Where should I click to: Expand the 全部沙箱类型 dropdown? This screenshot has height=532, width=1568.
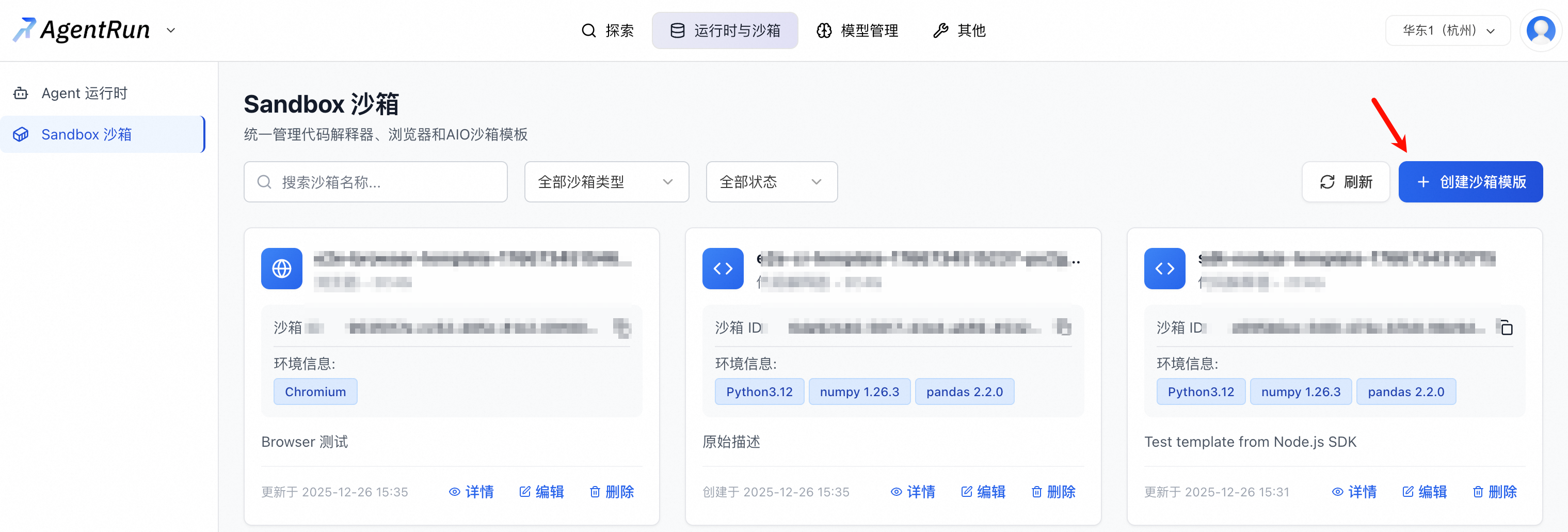(x=606, y=182)
